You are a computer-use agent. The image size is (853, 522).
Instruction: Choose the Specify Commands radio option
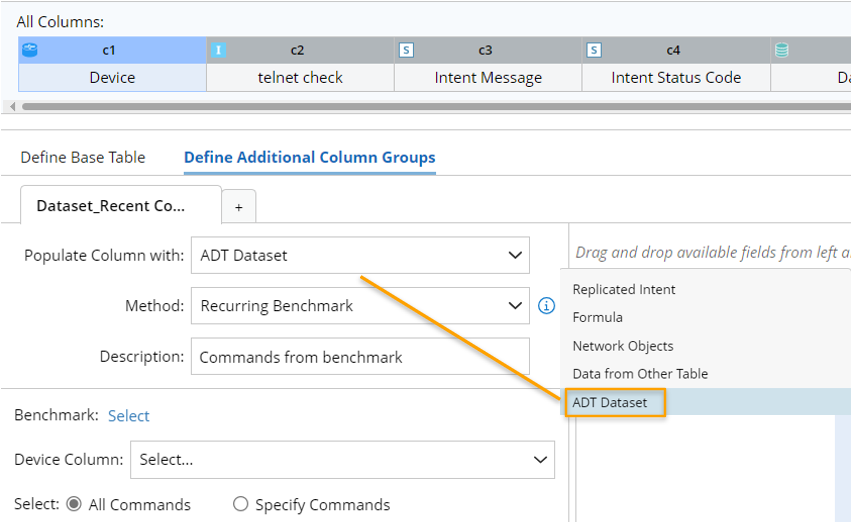point(241,504)
